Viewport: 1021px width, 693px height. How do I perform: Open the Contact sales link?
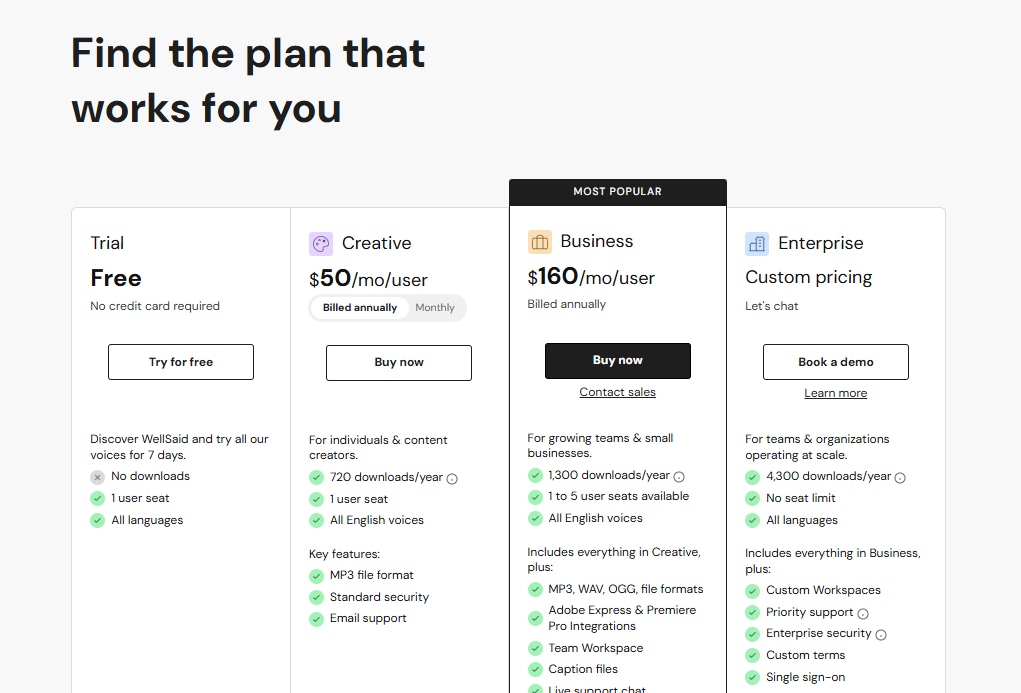coord(617,392)
